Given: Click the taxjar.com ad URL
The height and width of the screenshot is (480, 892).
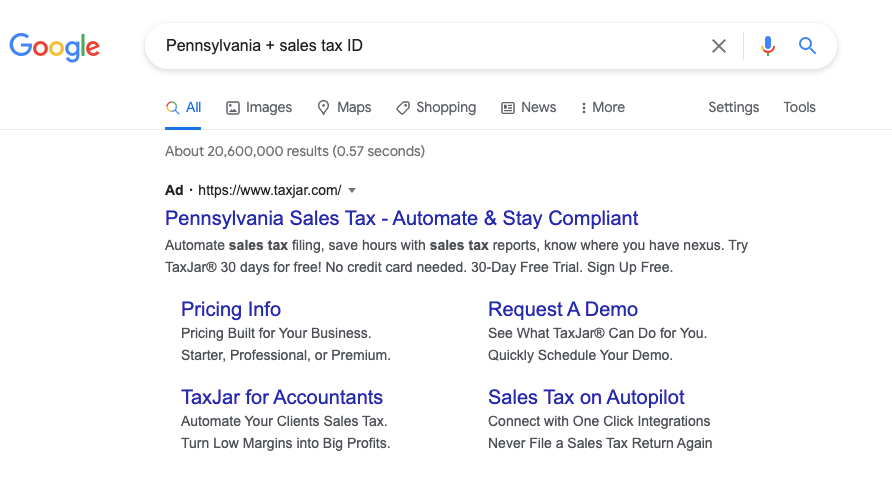Looking at the screenshot, I should click(270, 190).
